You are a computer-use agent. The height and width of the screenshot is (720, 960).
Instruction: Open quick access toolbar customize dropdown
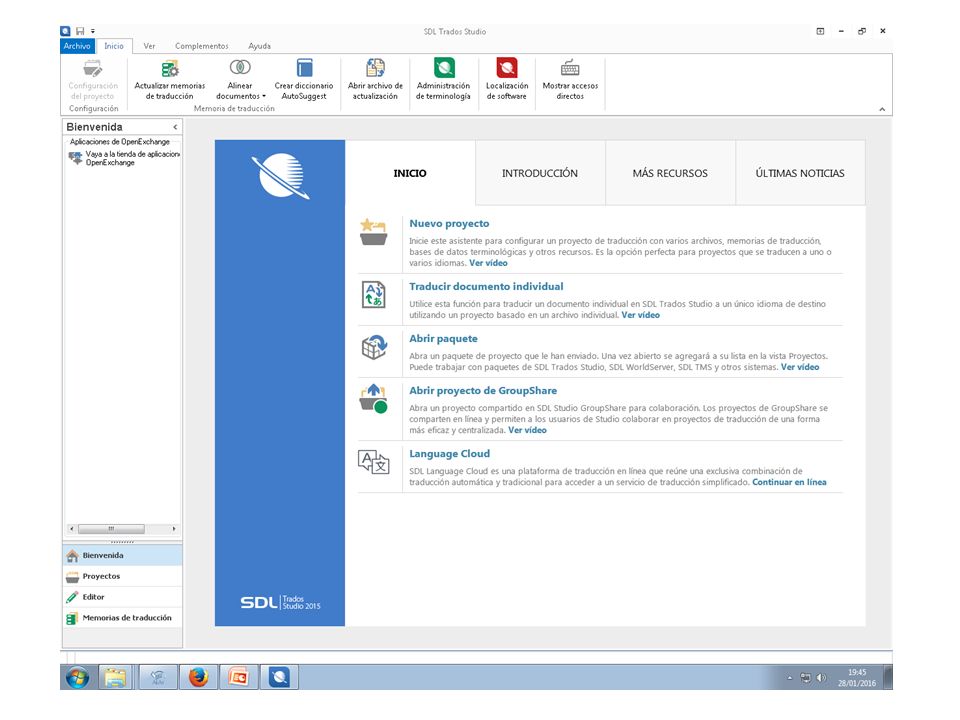click(93, 31)
